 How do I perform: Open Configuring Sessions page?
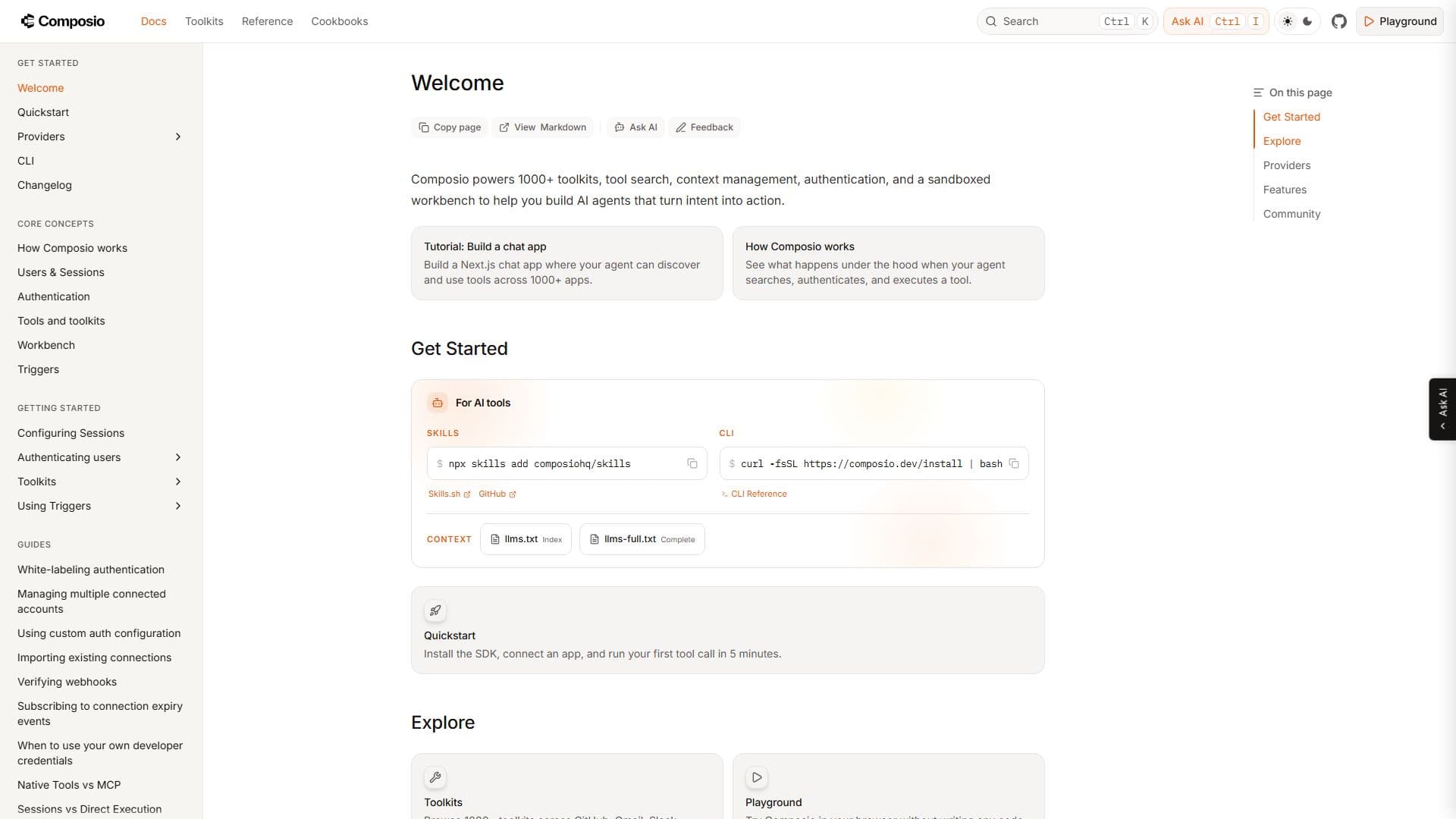pos(71,433)
